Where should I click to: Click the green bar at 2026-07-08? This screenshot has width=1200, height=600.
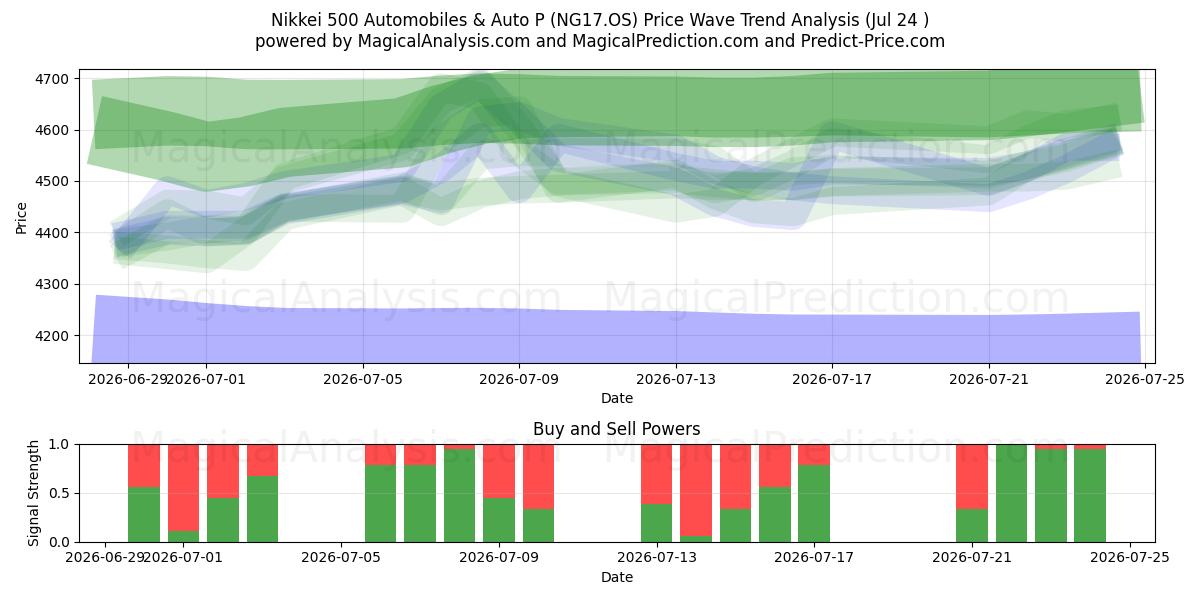(x=459, y=496)
